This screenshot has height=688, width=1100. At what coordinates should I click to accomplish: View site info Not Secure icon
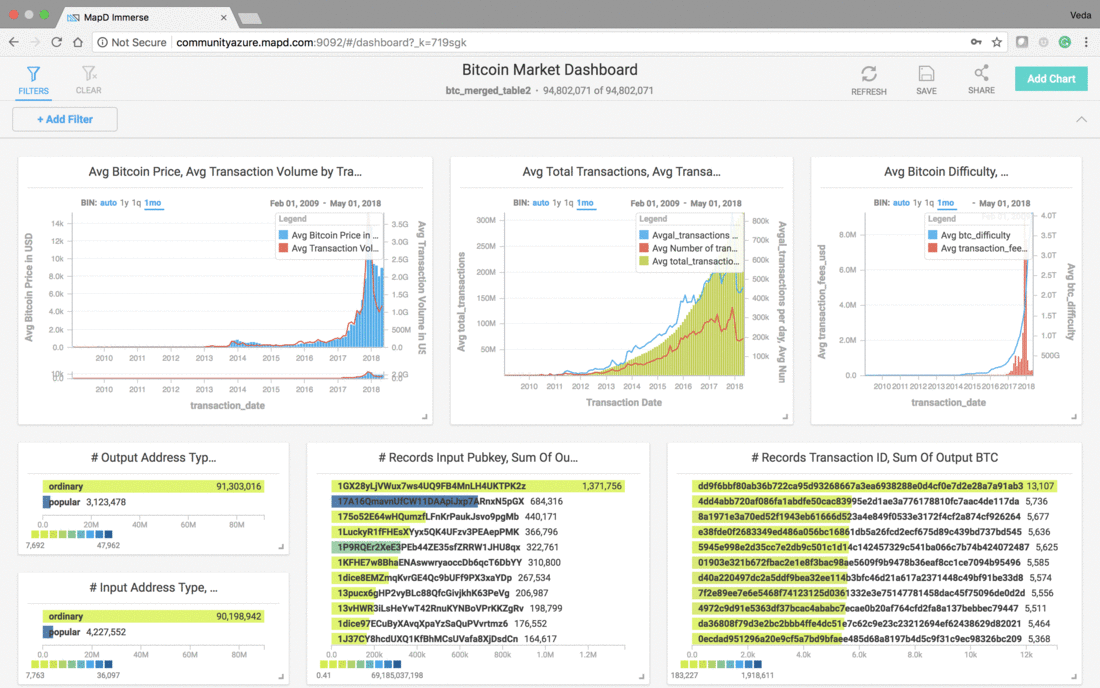132,42
